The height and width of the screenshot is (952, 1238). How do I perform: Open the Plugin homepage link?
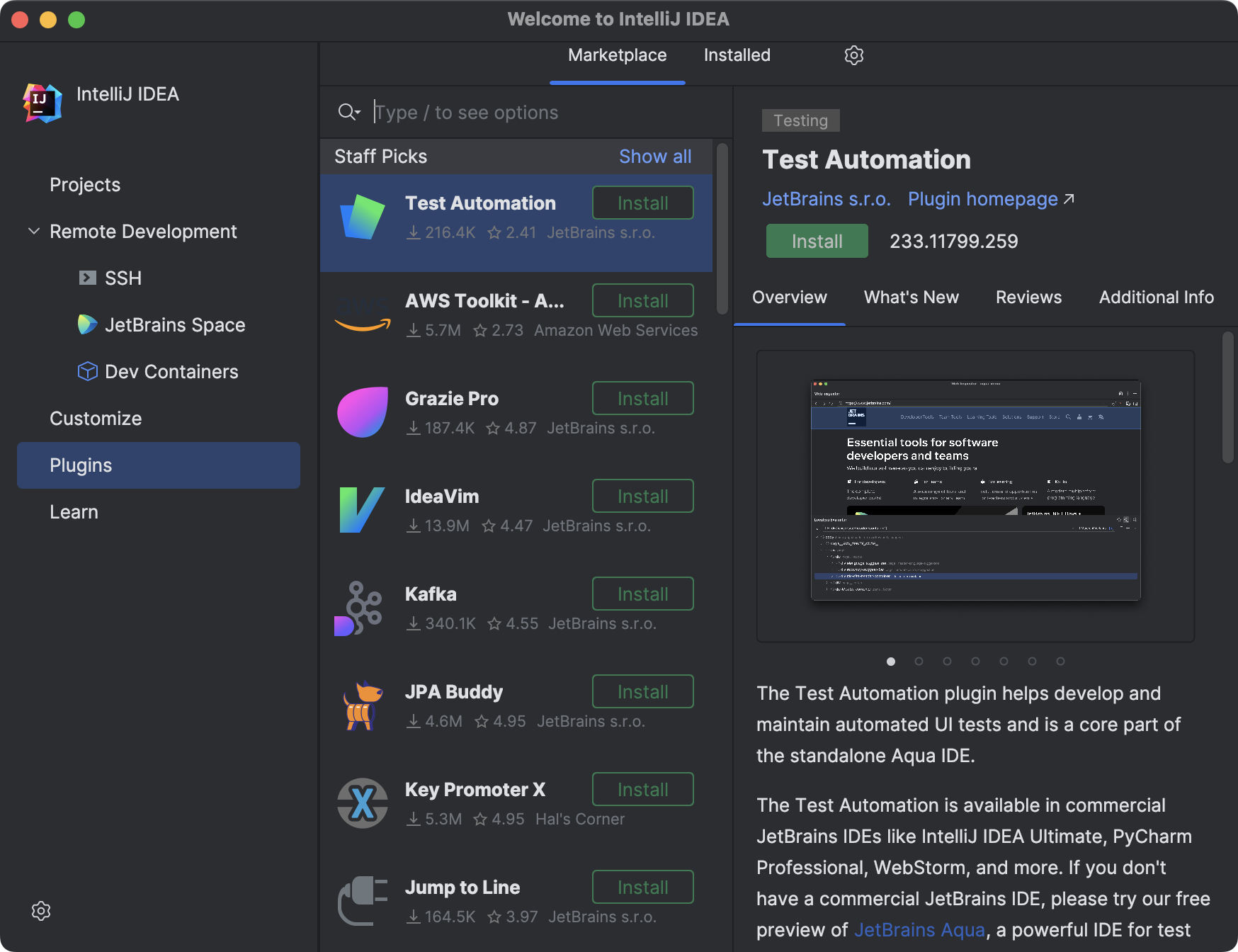pos(992,199)
